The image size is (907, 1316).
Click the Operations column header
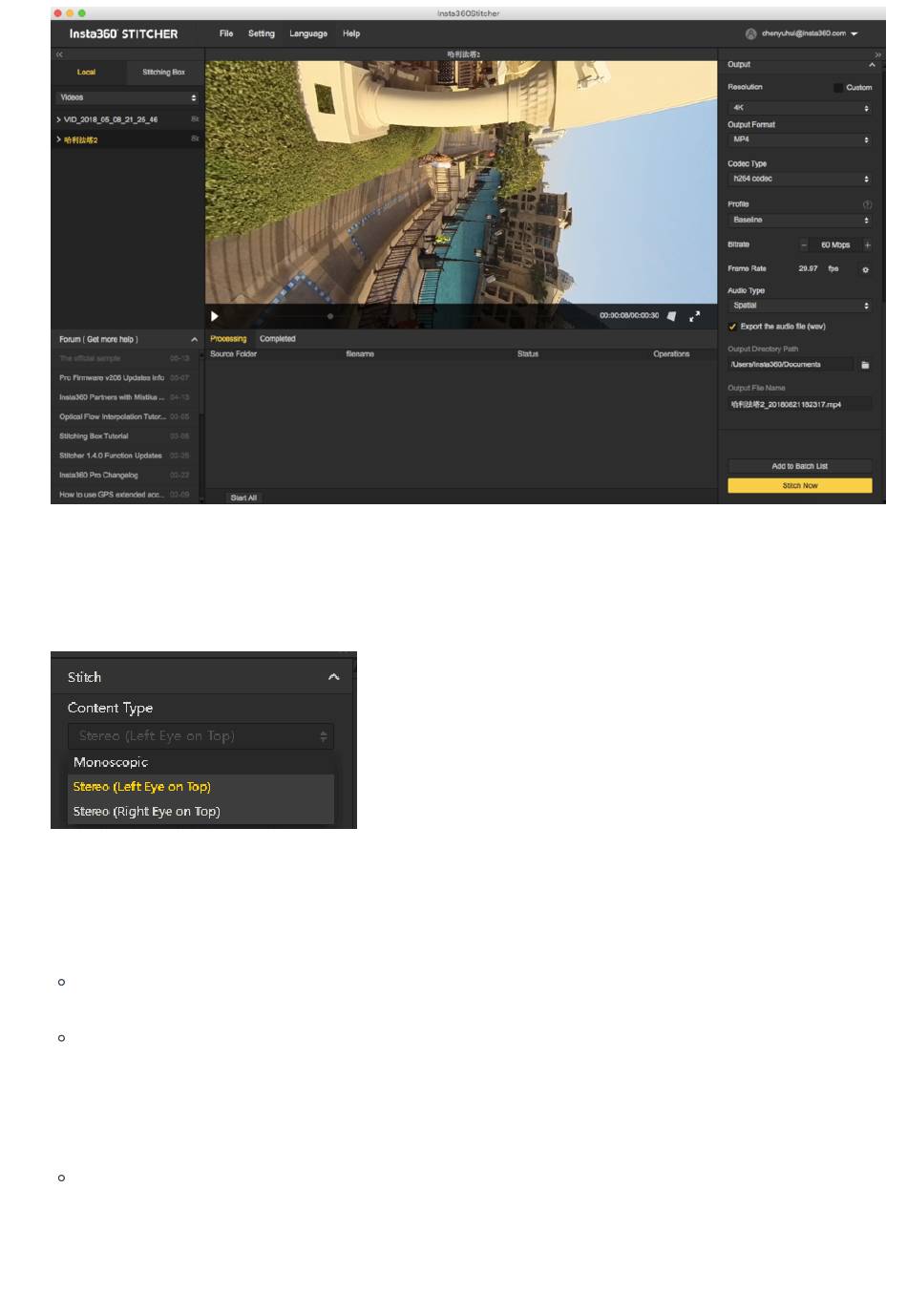[671, 354]
